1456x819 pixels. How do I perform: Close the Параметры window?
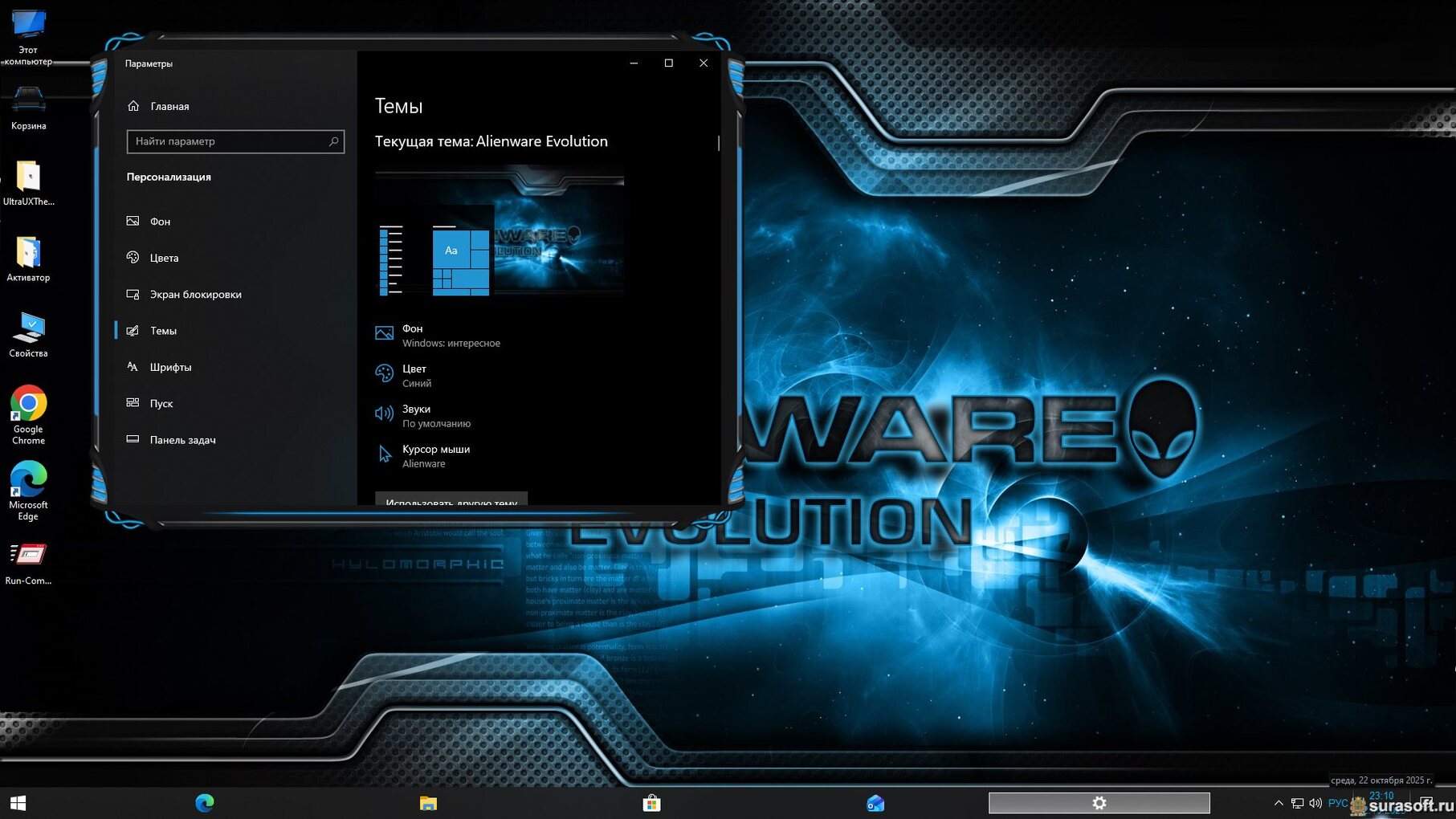(704, 63)
